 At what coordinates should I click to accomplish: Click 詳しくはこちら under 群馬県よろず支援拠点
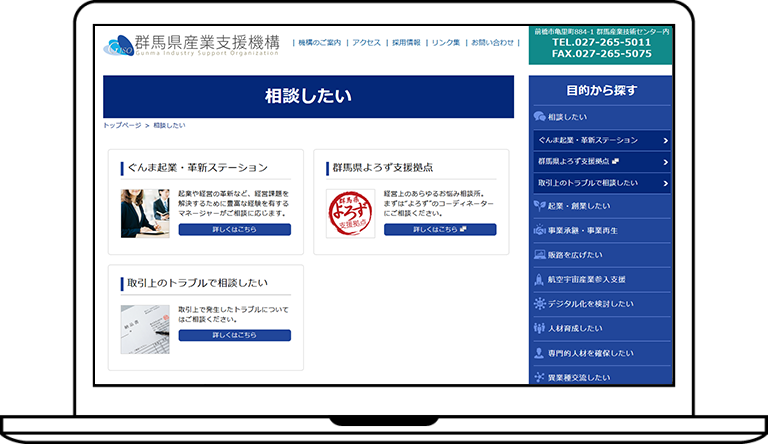click(440, 229)
